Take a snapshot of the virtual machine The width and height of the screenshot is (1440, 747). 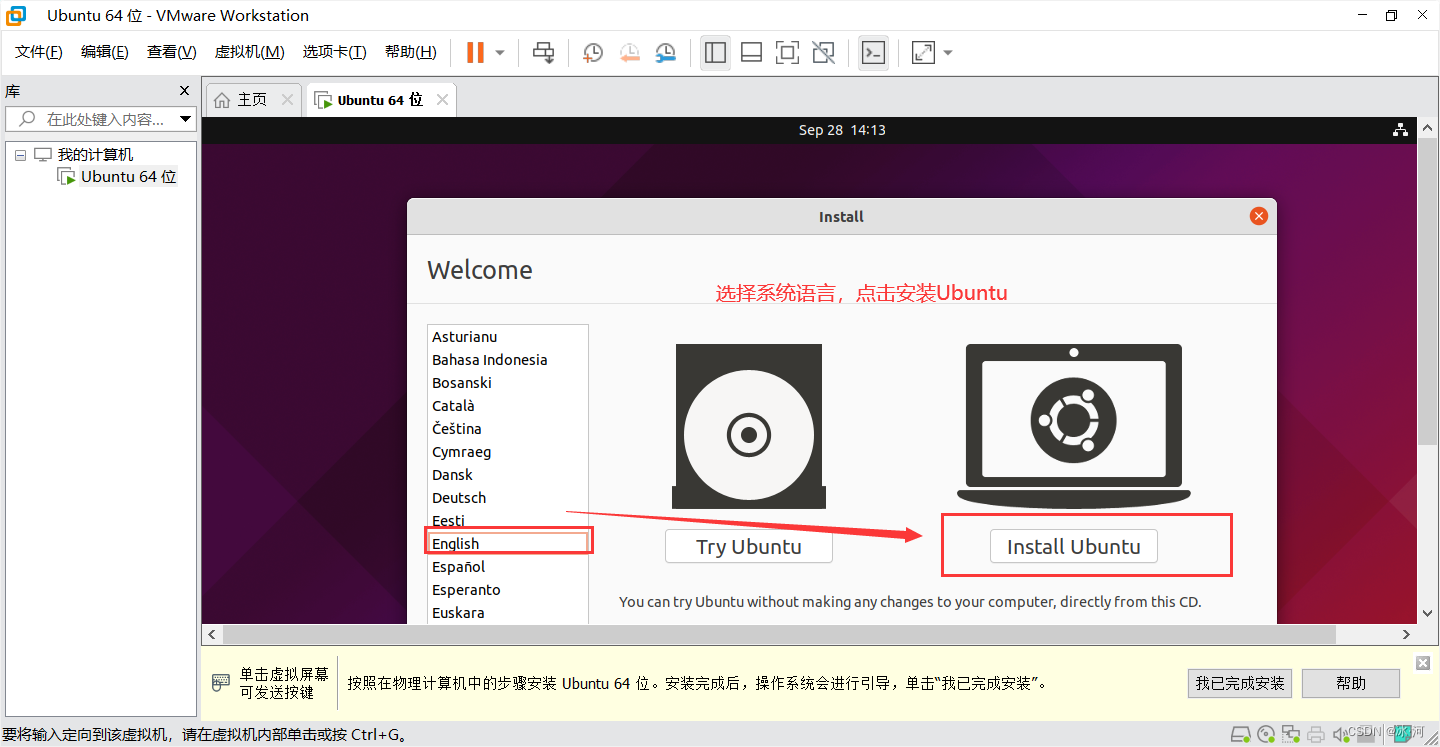(x=592, y=52)
